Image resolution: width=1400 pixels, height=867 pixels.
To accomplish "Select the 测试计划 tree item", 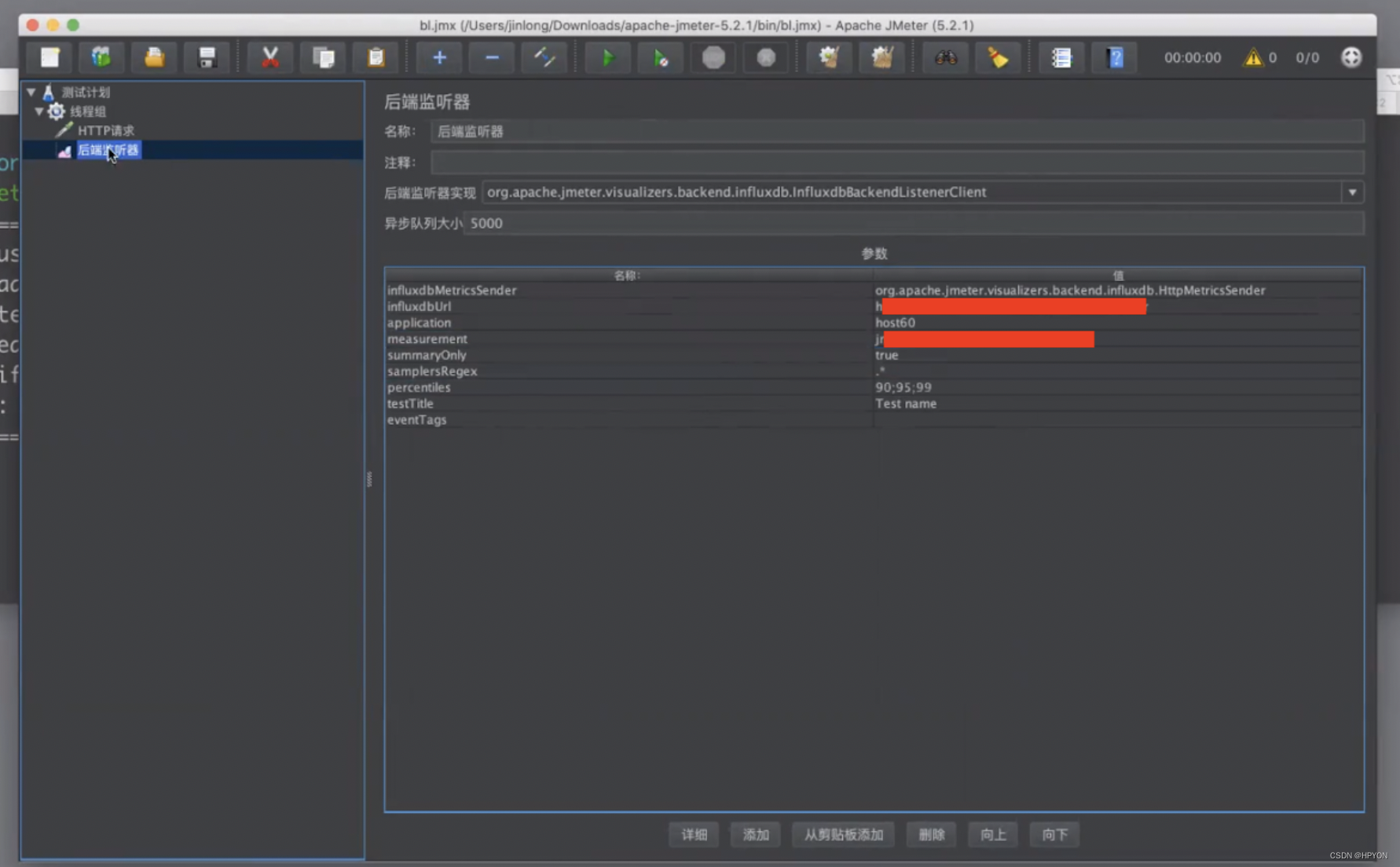I will point(86,92).
